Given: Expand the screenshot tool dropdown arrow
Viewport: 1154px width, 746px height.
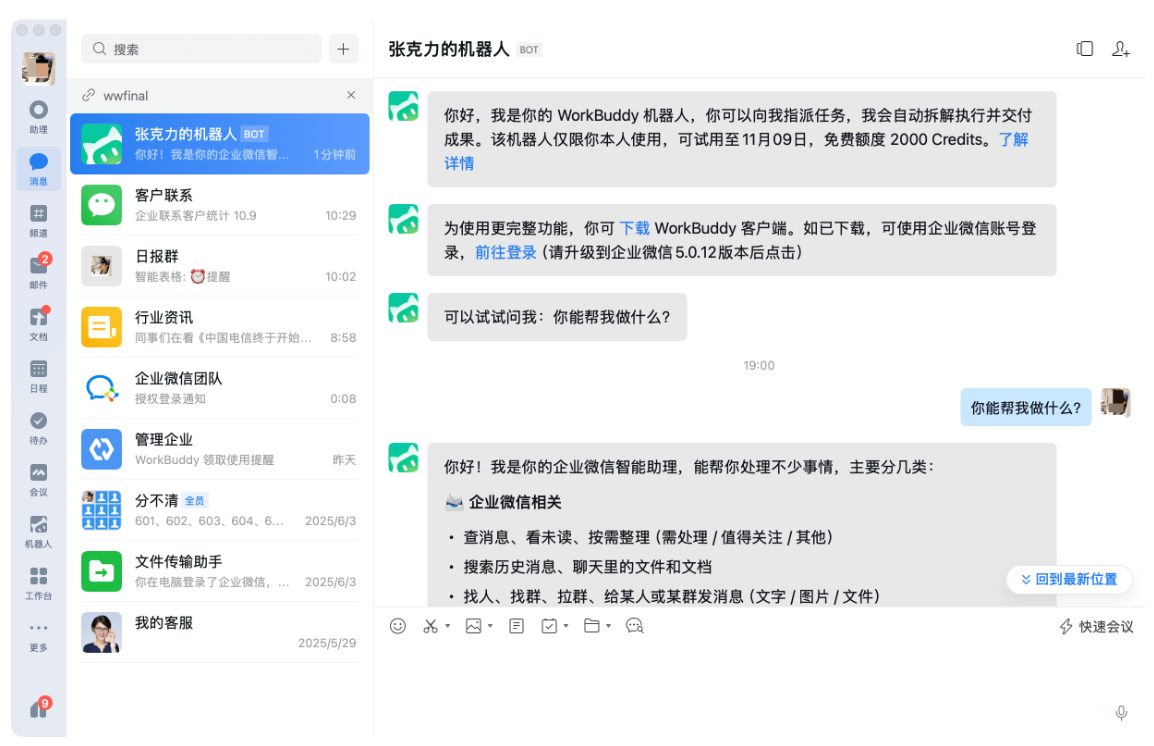Looking at the screenshot, I should (447, 627).
